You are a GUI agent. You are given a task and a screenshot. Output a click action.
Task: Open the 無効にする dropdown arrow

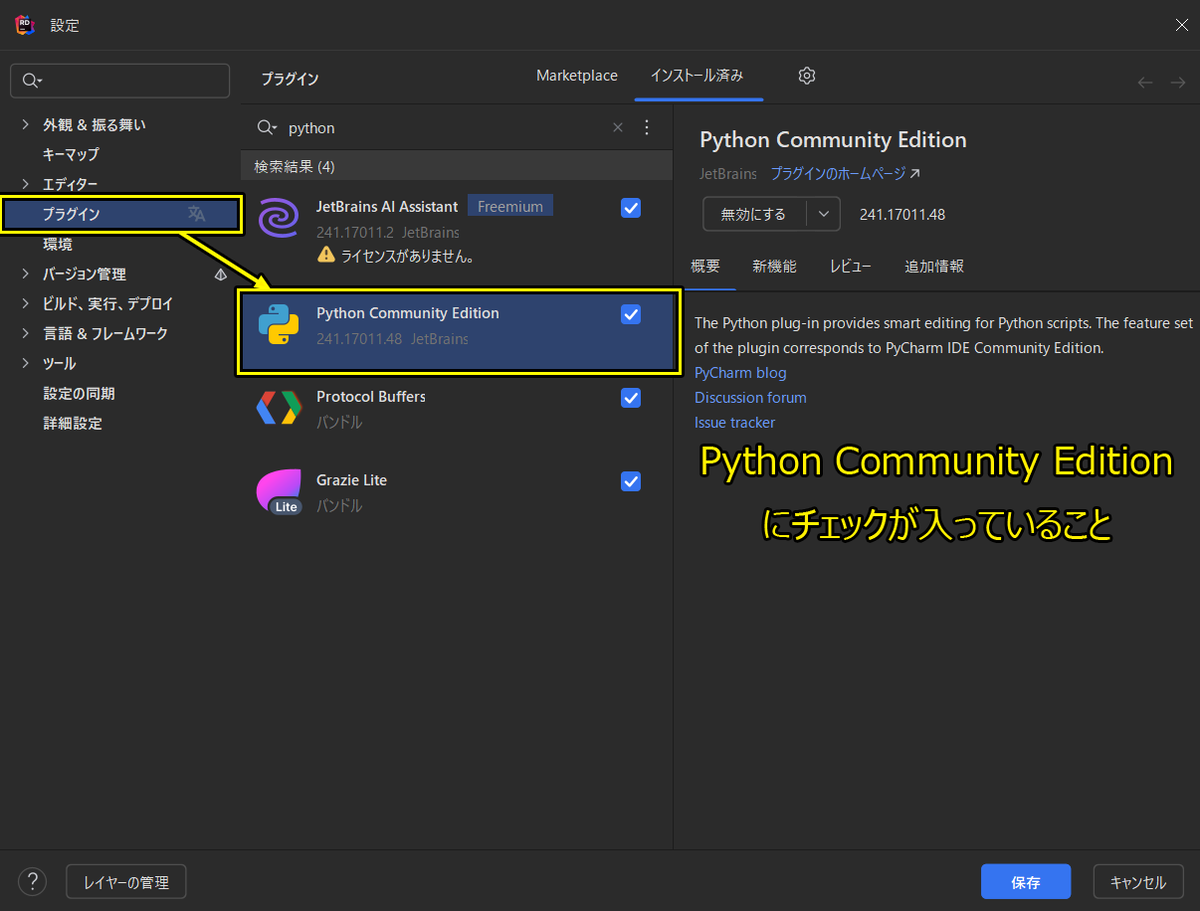(x=823, y=214)
